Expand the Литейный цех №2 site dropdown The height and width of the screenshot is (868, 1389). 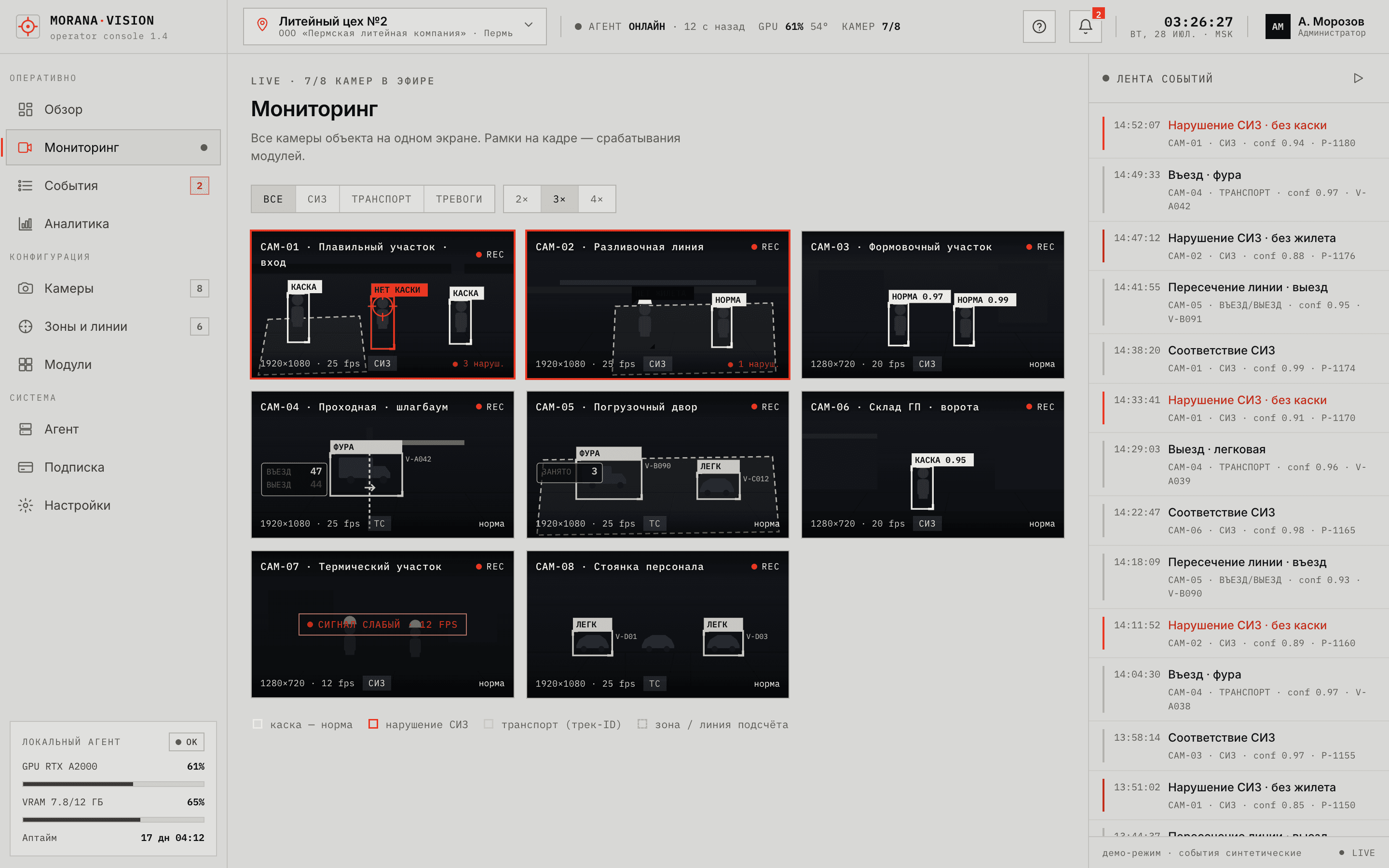(x=395, y=27)
